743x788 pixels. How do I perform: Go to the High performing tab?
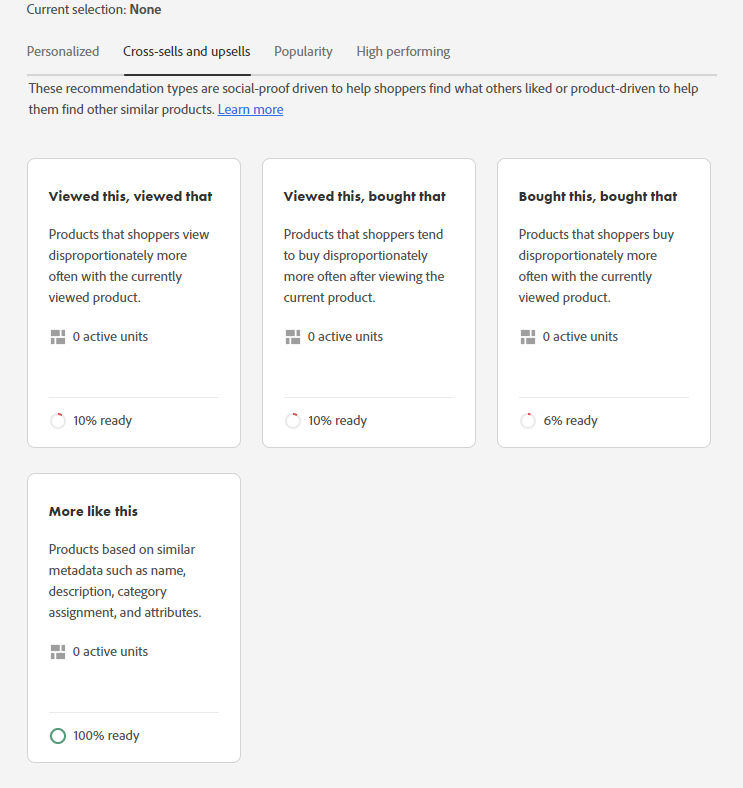click(x=403, y=51)
